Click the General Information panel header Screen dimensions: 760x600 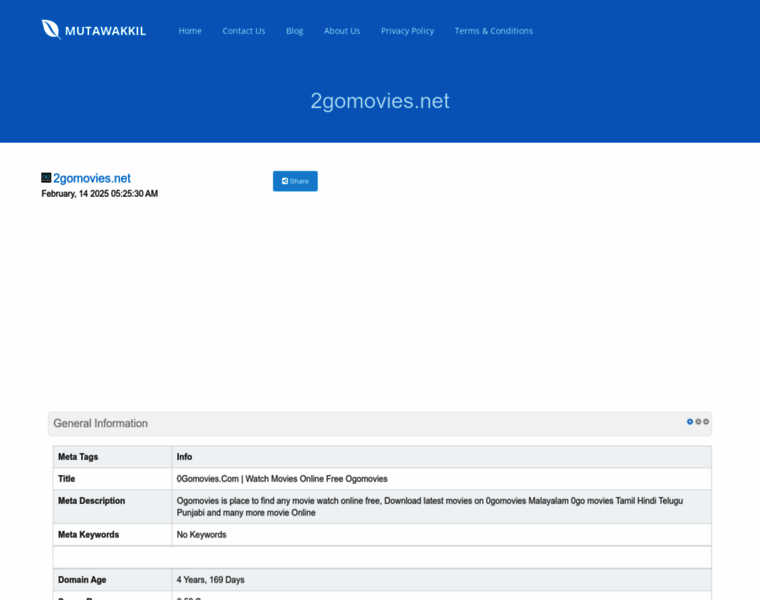(380, 424)
